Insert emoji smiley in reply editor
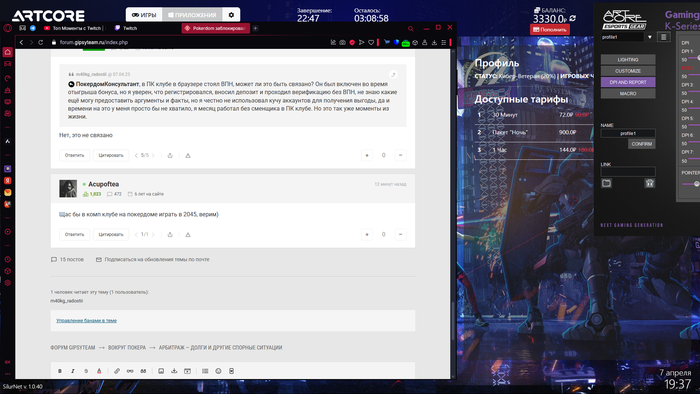The height and width of the screenshot is (394, 700). (x=218, y=371)
